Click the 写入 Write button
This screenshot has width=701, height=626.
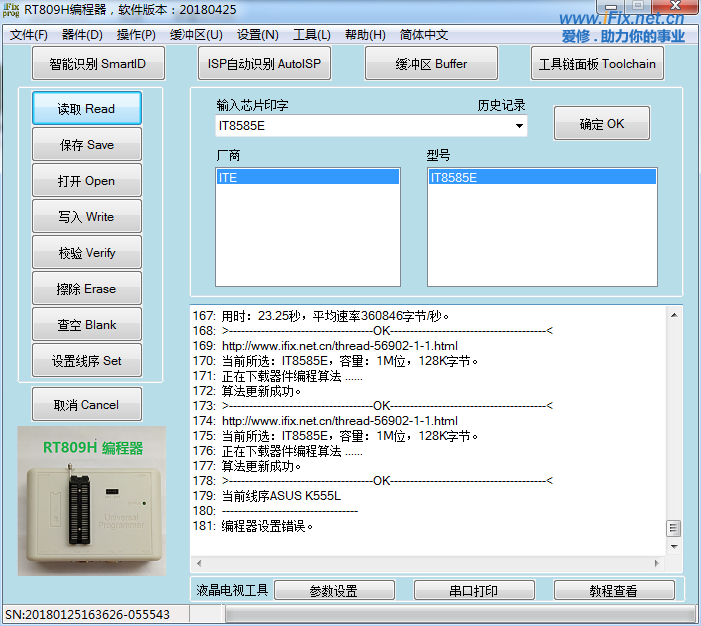coord(87,216)
